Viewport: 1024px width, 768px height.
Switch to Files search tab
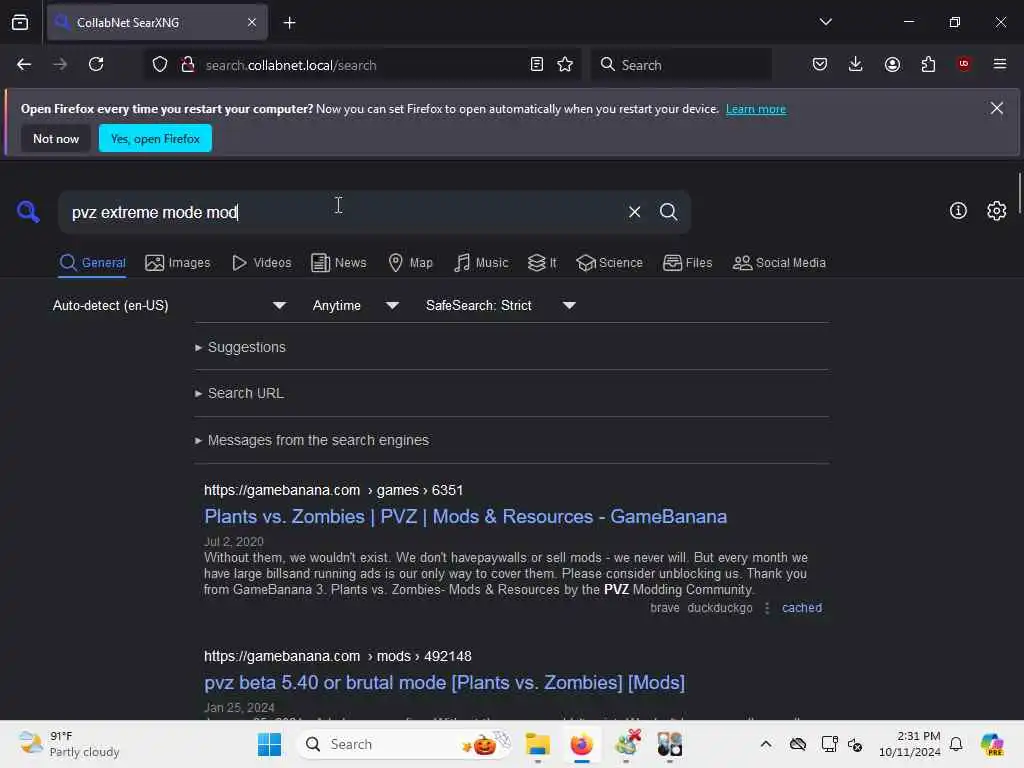[688, 263]
